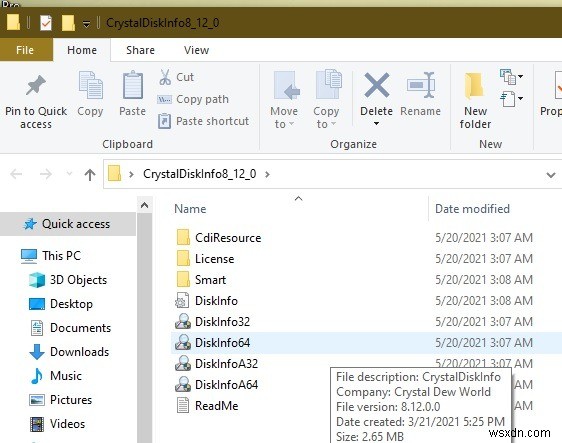This screenshot has width=562, height=443.
Task: Click the Cut scissors icon
Action: pos(165,77)
